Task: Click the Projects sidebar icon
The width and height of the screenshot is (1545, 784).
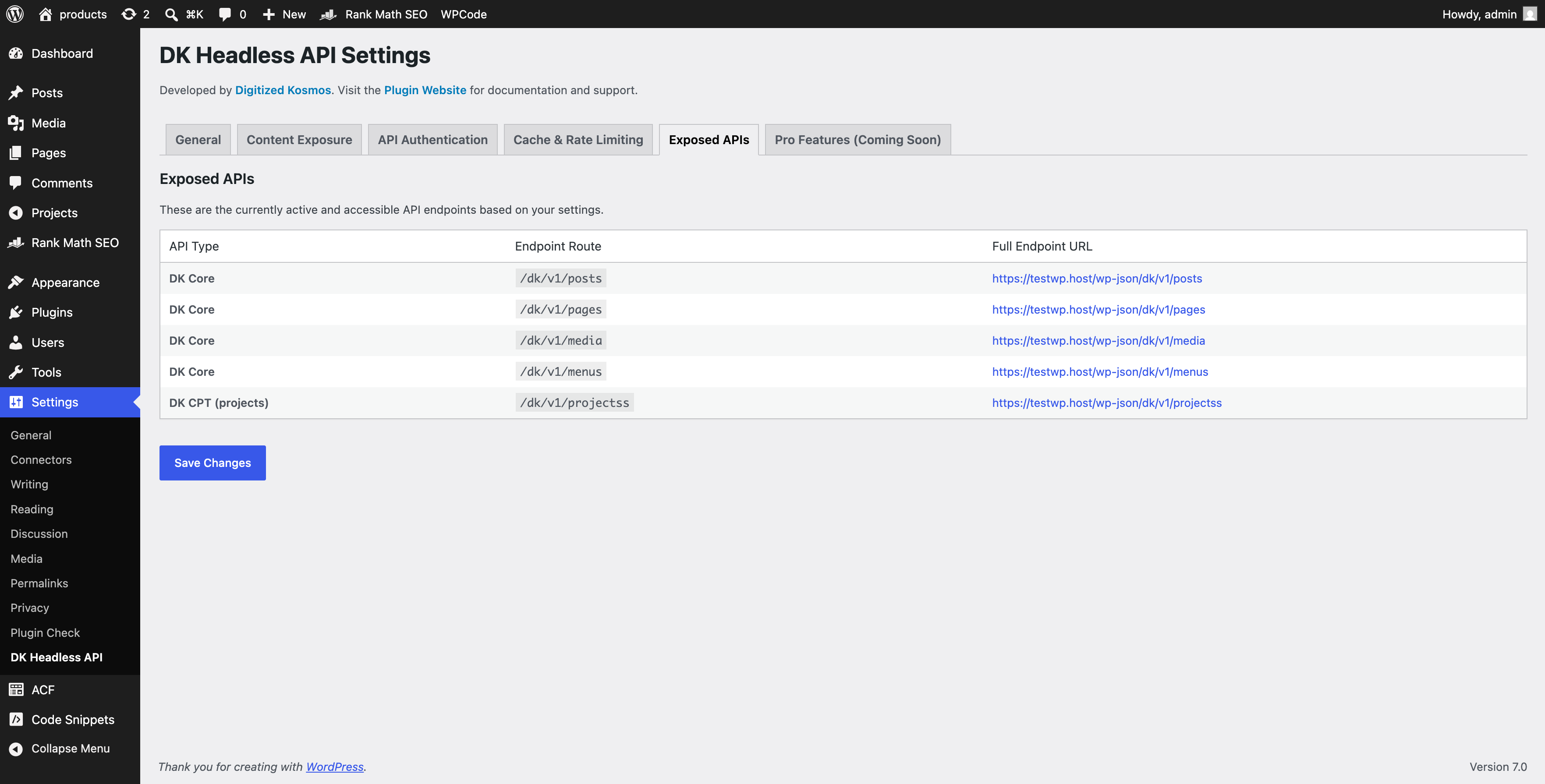Action: (16, 213)
